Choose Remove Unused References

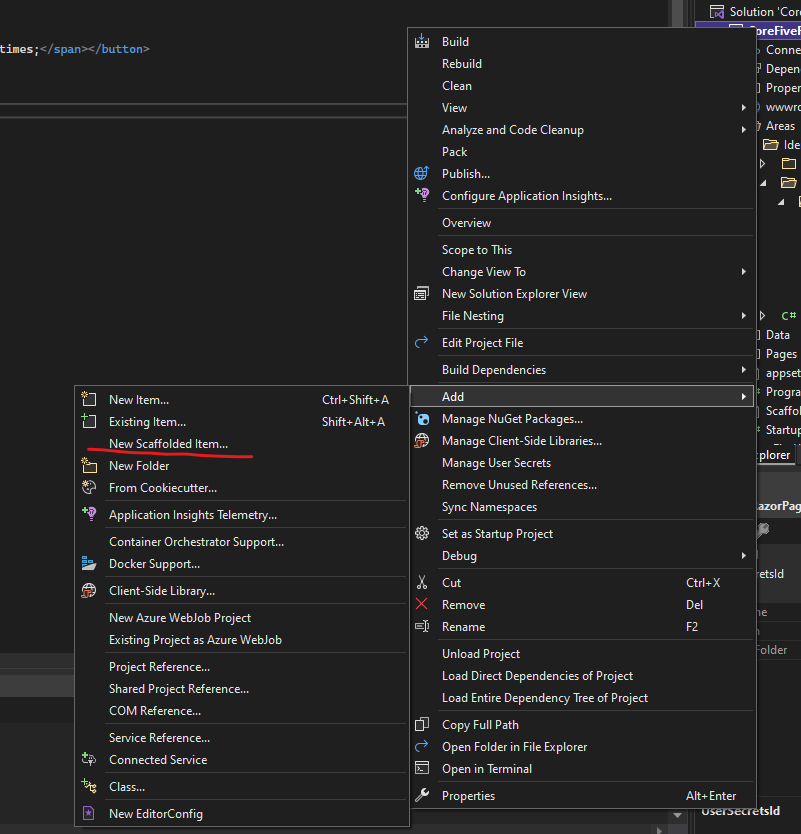[x=519, y=485]
